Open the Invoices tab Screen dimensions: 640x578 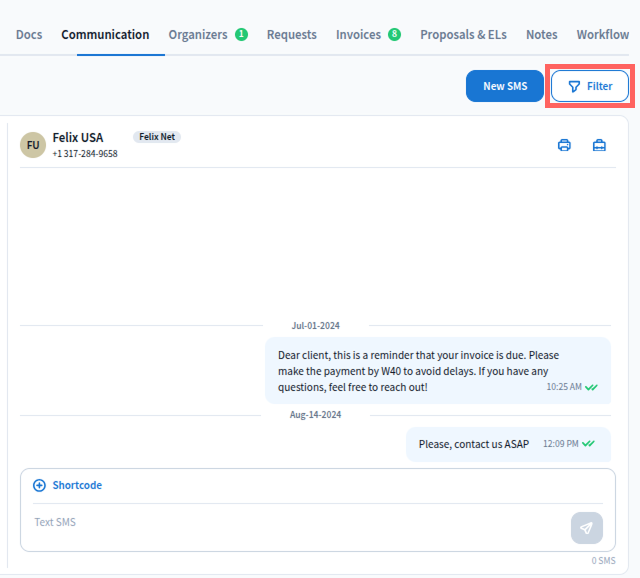358,34
